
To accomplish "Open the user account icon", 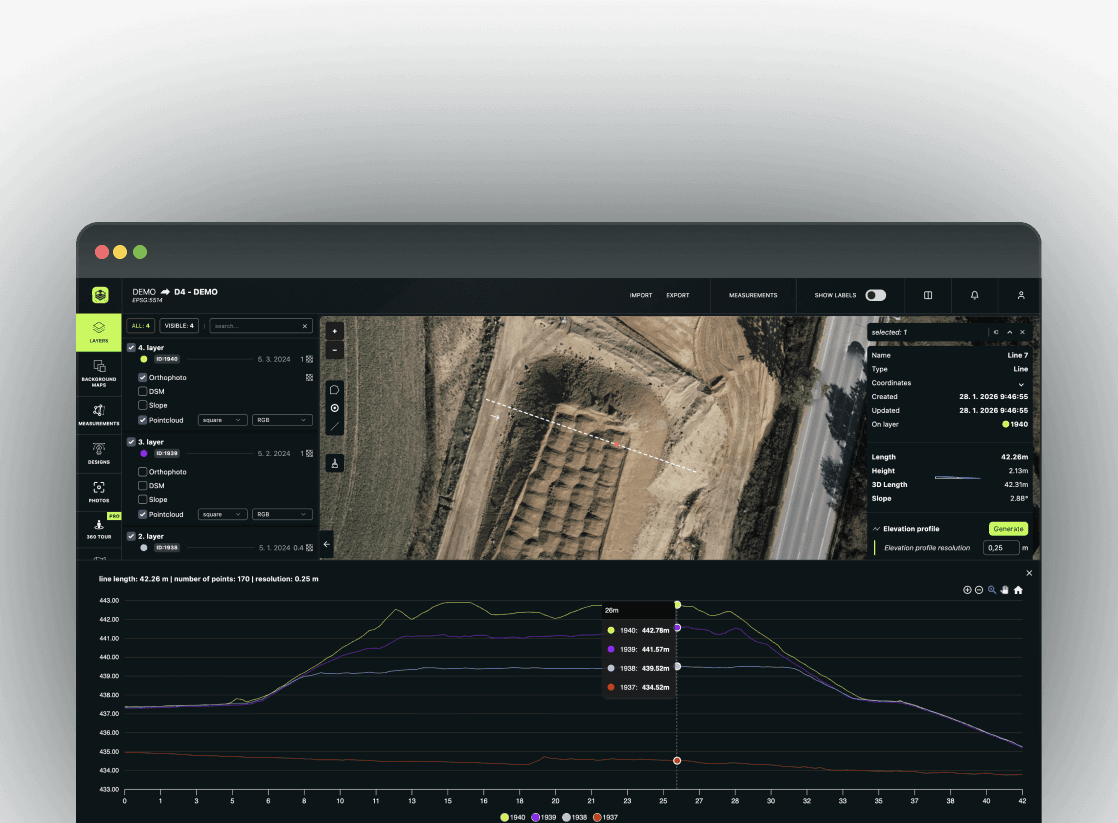I will 1020,295.
